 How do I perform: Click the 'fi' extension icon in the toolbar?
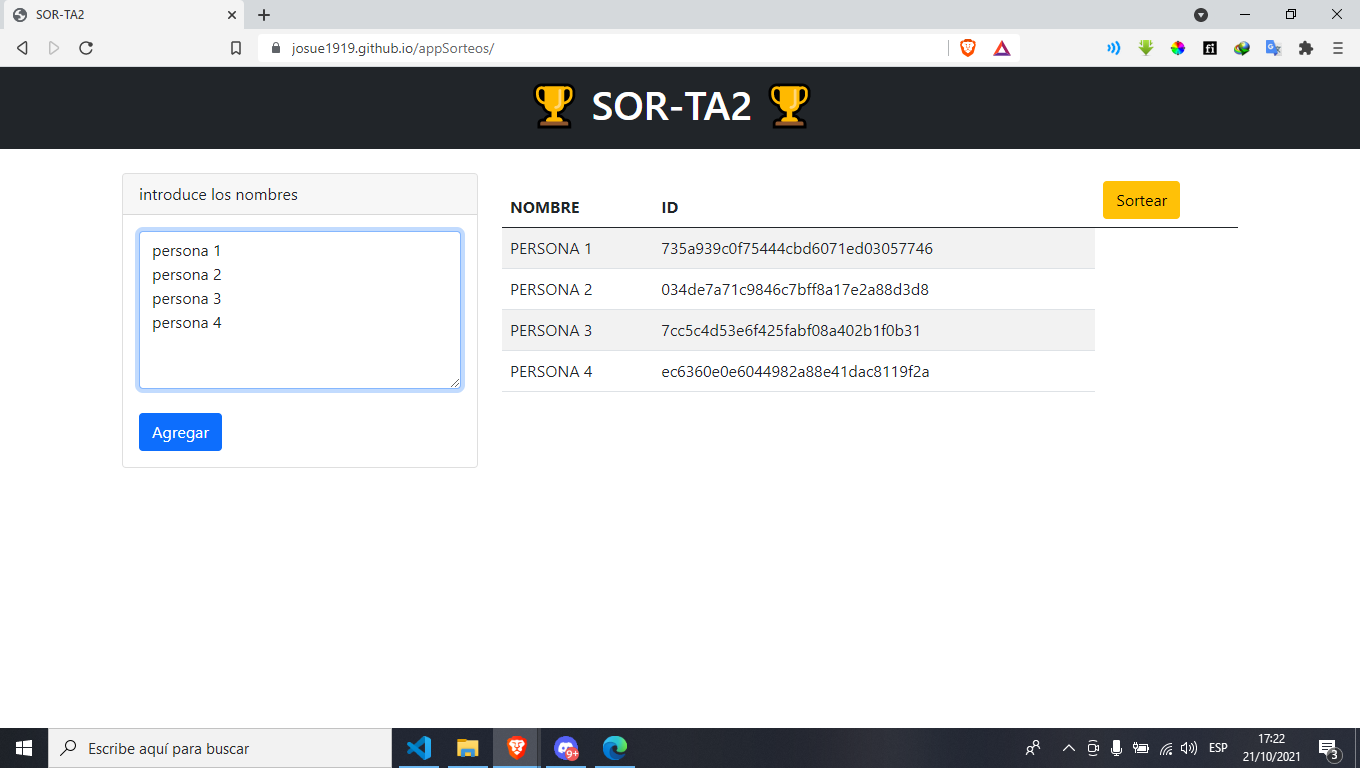[x=1210, y=47]
